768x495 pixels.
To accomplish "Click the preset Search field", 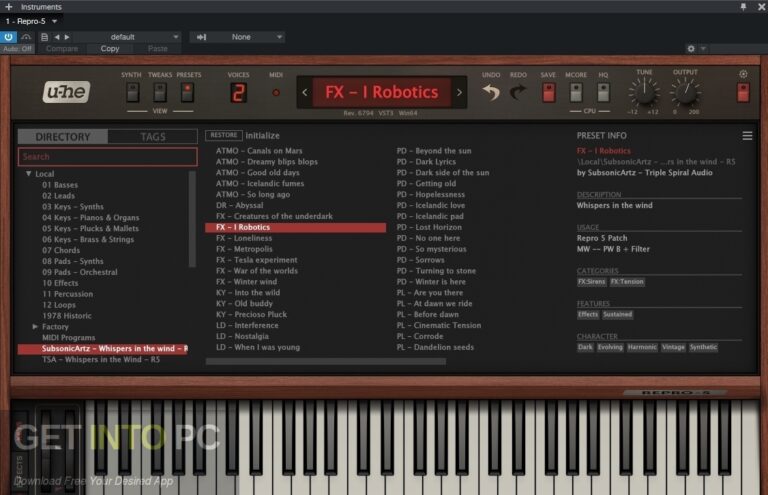I will (108, 157).
